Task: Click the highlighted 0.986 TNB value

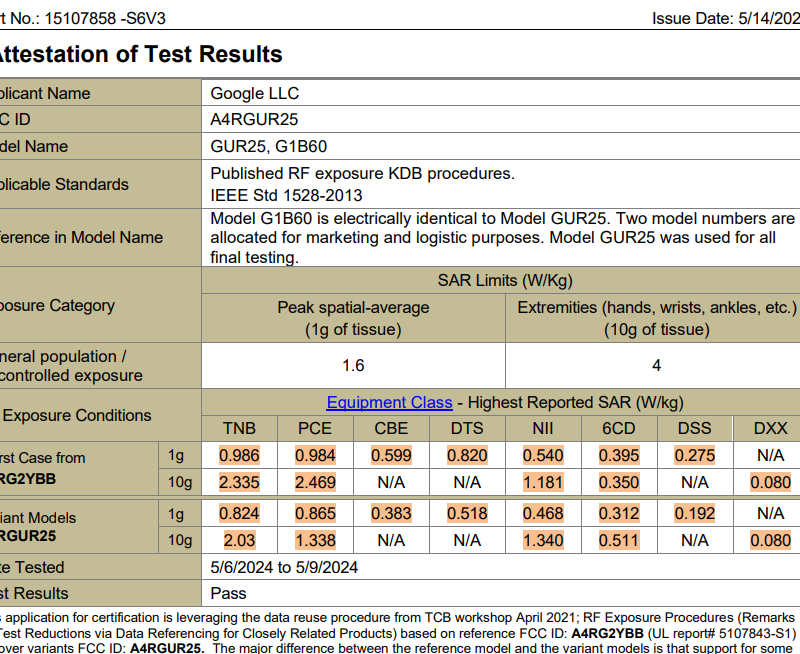Action: point(239,456)
